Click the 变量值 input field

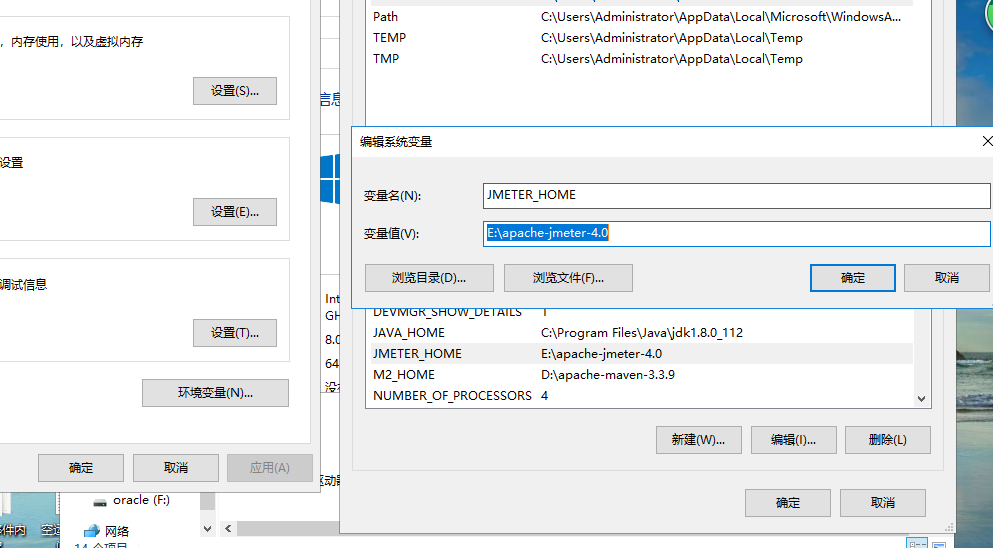[x=737, y=234]
